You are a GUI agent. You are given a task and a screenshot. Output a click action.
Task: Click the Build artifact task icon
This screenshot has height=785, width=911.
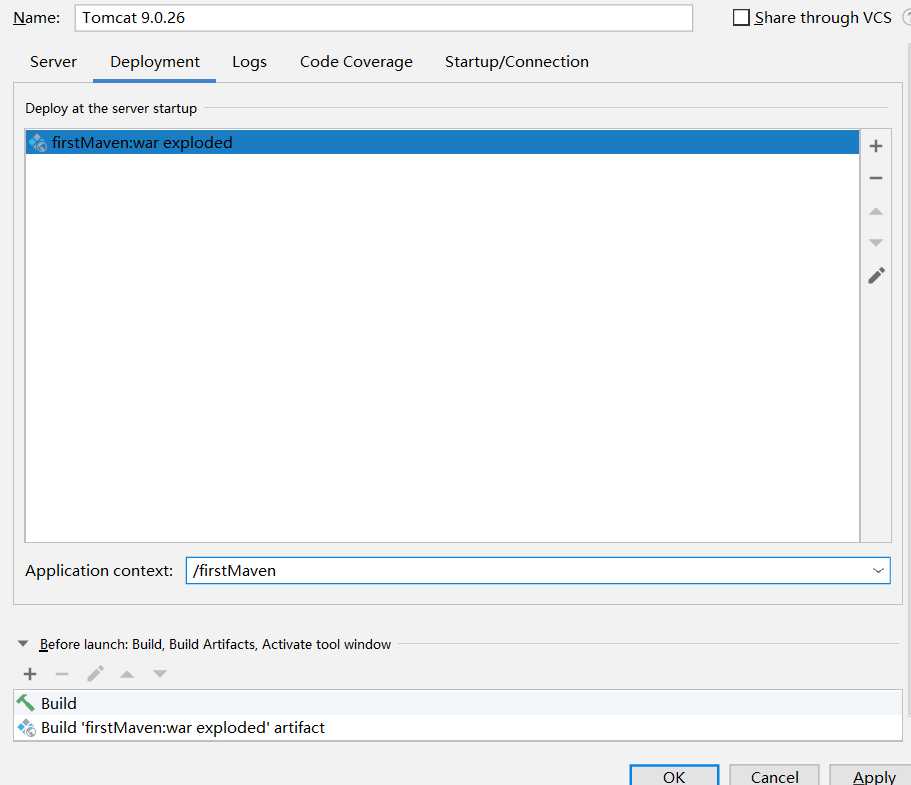click(26, 727)
